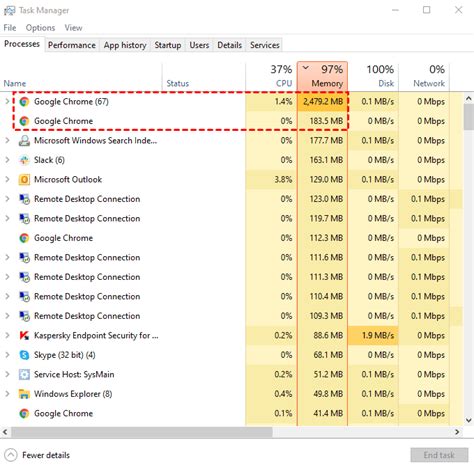Expand the Slack (6) process group
This screenshot has width=474, height=472.
pyautogui.click(x=7, y=160)
